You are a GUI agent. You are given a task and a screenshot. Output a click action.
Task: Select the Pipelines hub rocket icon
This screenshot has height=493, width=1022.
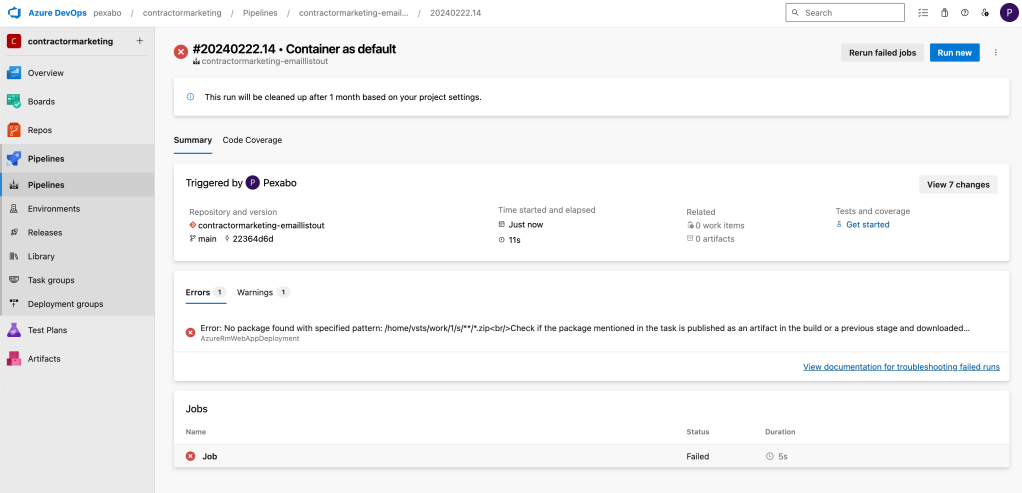click(x=14, y=158)
